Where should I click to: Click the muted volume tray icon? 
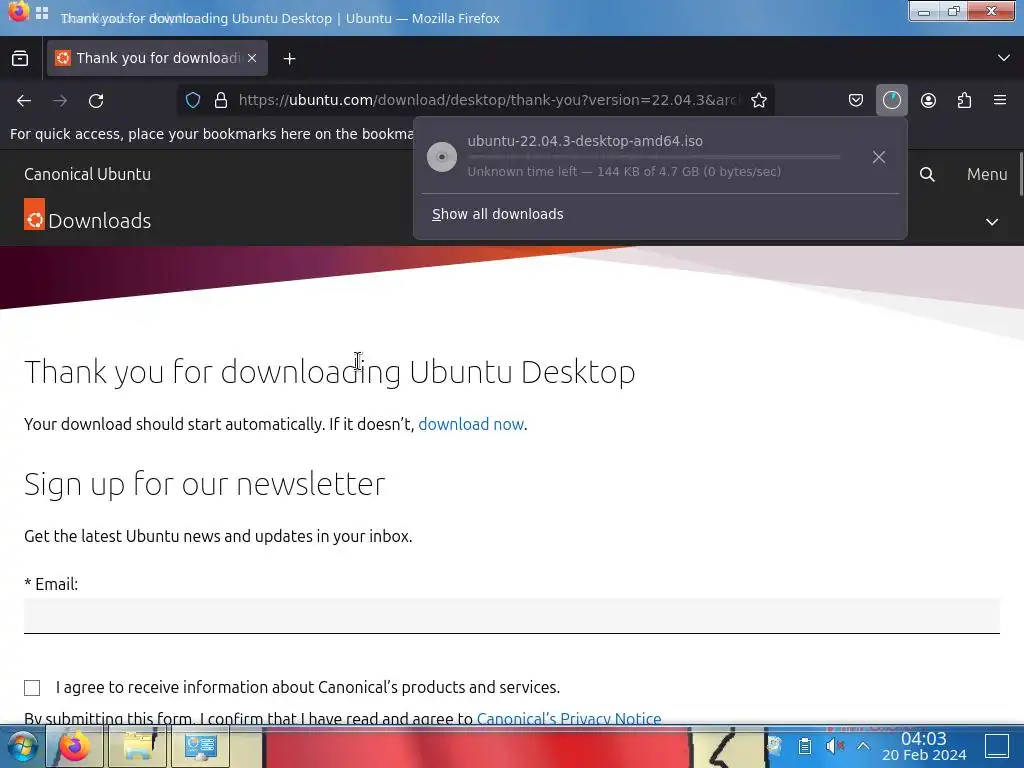point(834,746)
